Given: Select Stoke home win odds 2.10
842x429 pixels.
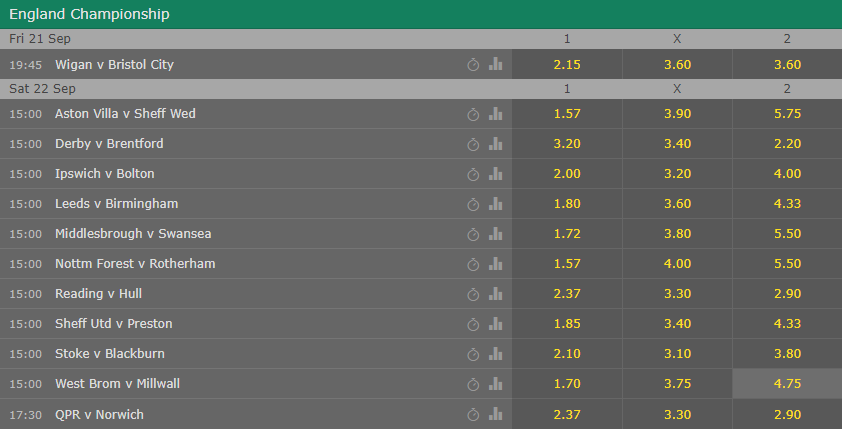Looking at the screenshot, I should tap(567, 354).
